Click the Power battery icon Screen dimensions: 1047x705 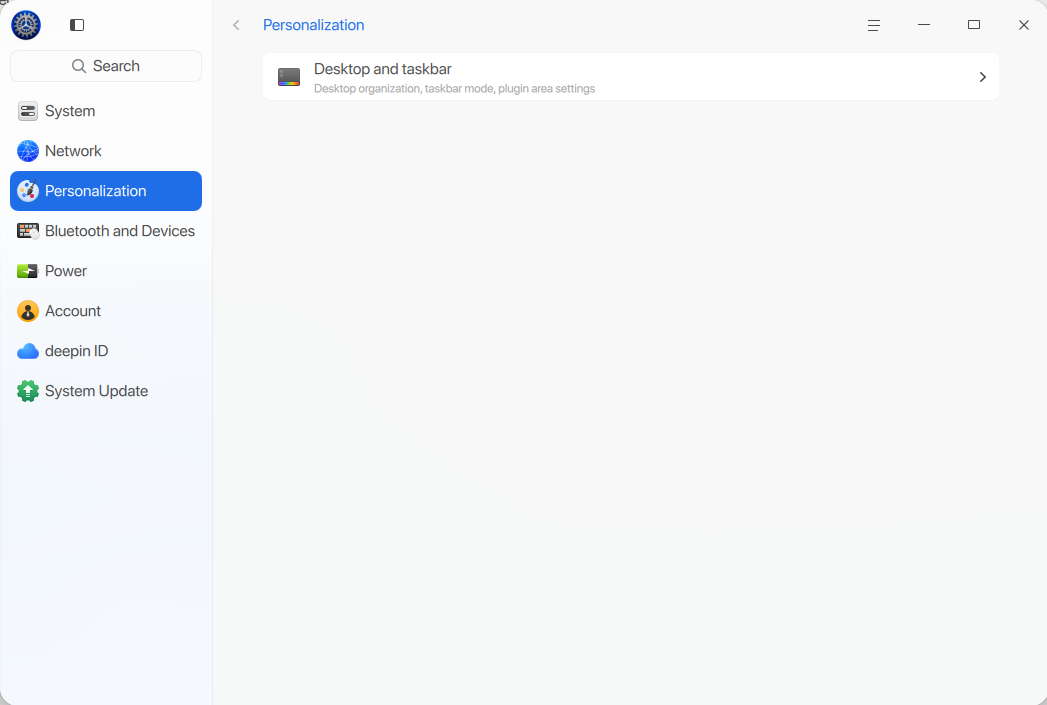tap(27, 271)
